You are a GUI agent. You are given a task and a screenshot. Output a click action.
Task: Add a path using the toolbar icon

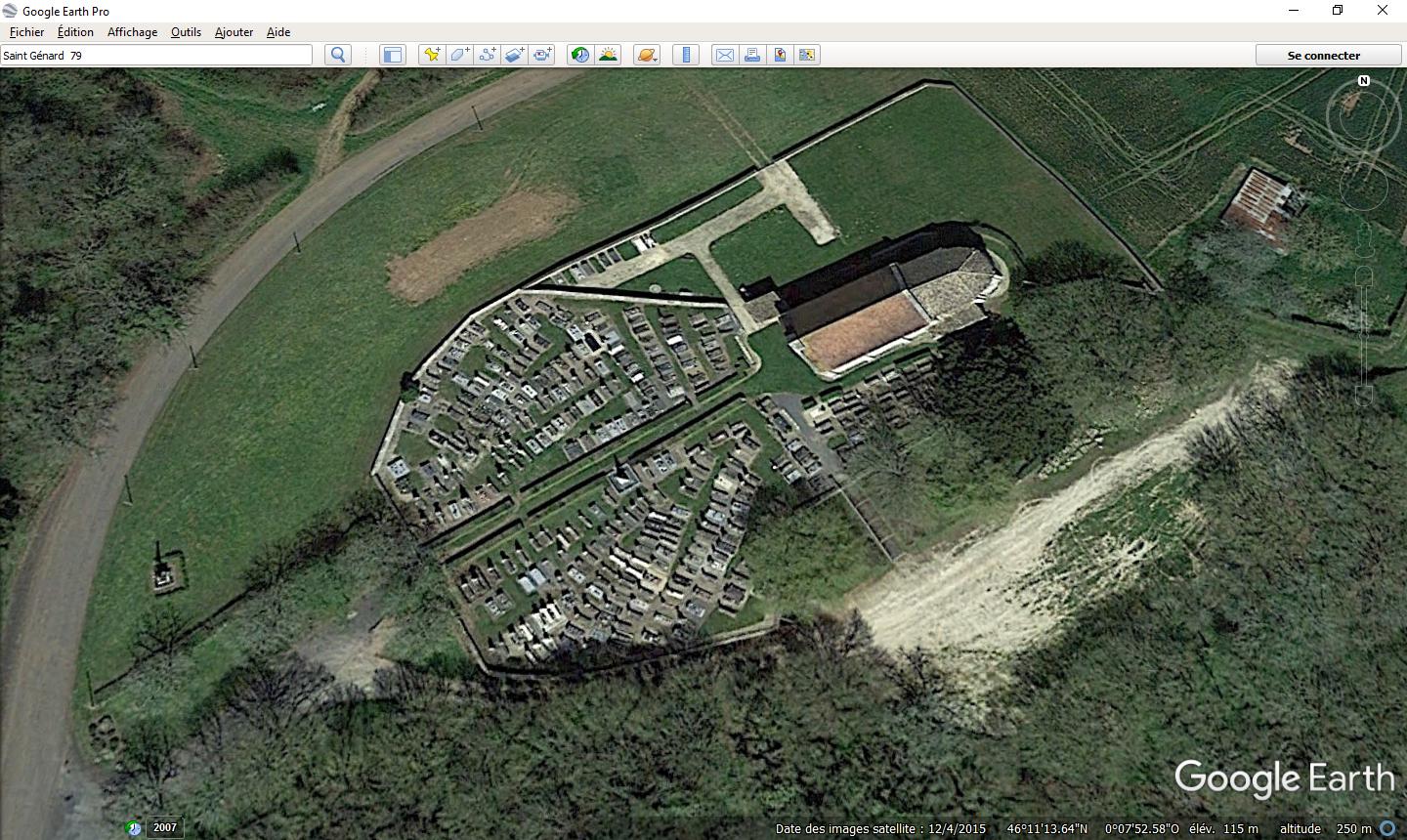tap(487, 55)
